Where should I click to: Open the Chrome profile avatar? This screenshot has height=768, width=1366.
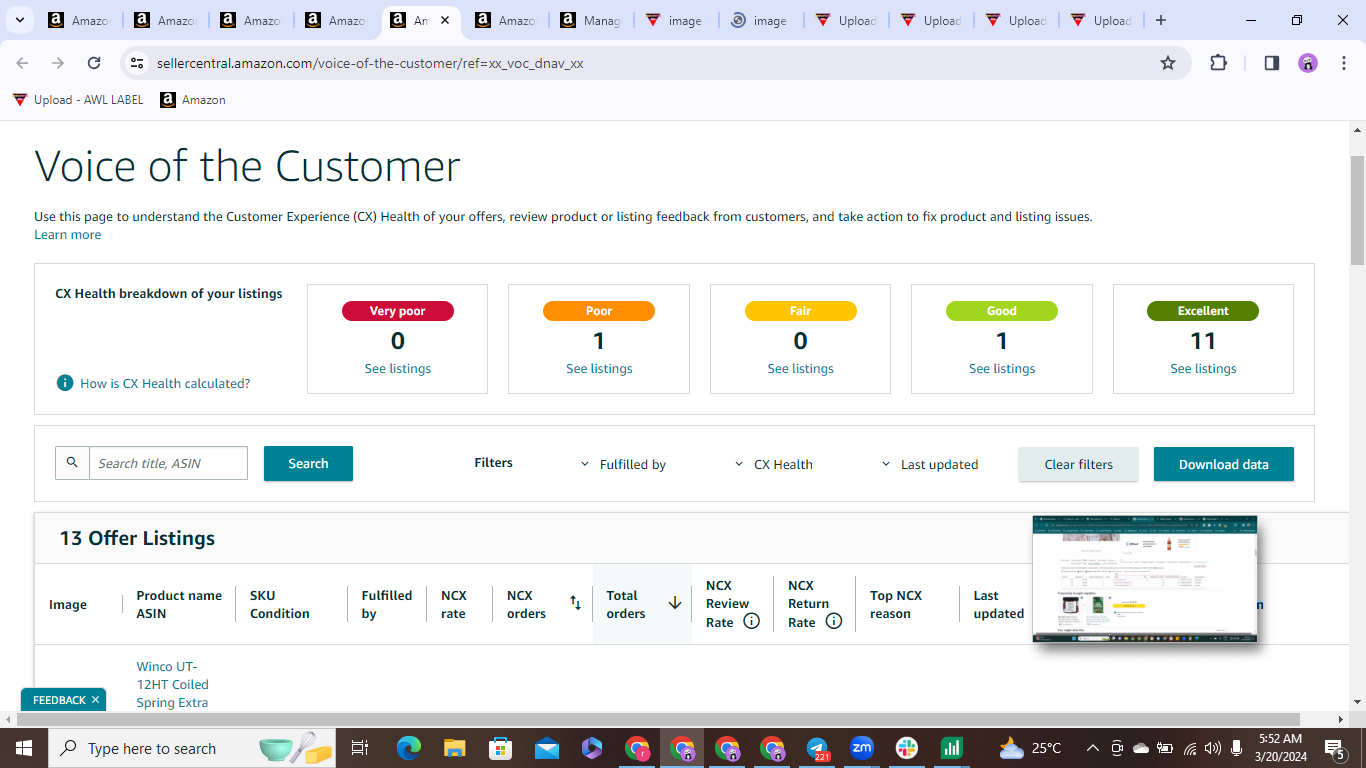1308,63
